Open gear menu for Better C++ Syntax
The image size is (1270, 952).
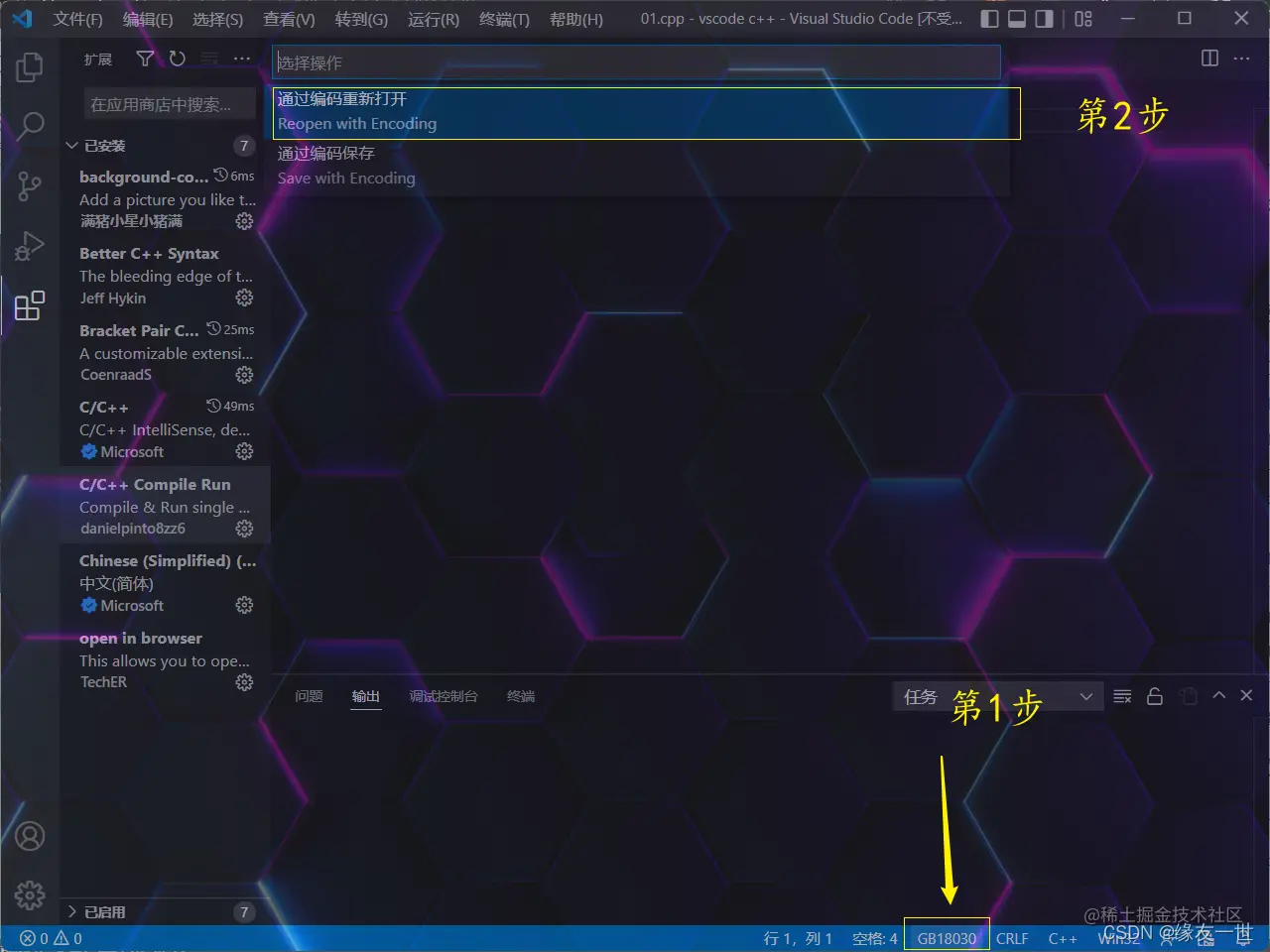coord(244,297)
